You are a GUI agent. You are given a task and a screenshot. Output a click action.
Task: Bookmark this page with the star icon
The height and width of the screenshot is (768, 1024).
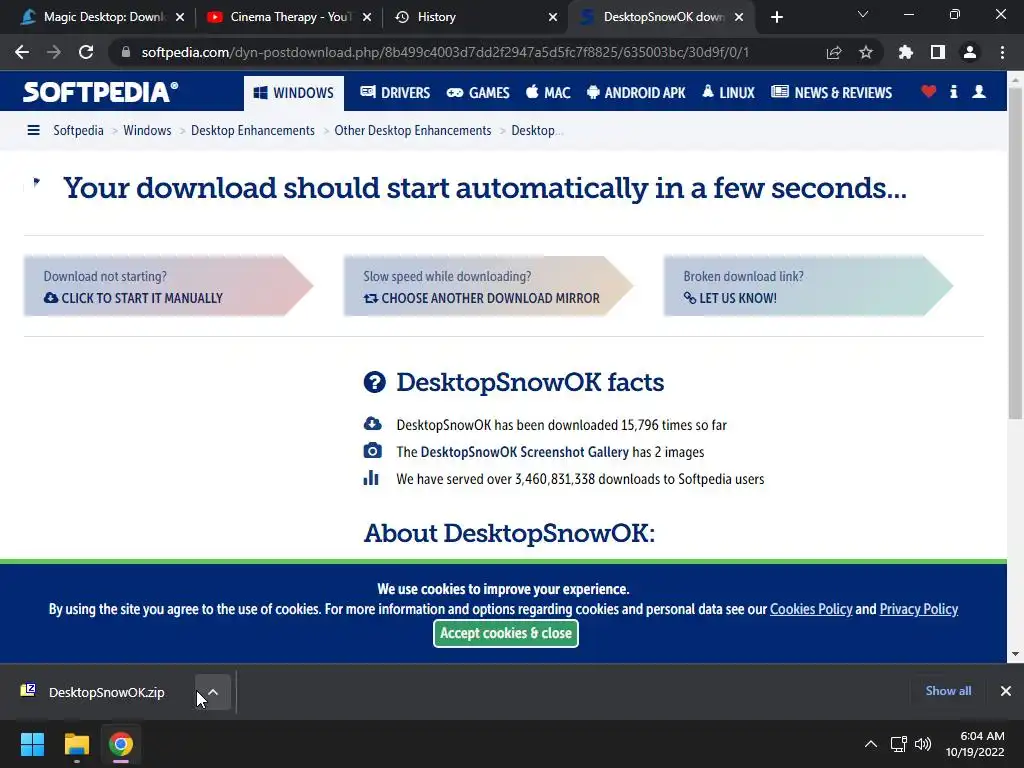pos(866,52)
